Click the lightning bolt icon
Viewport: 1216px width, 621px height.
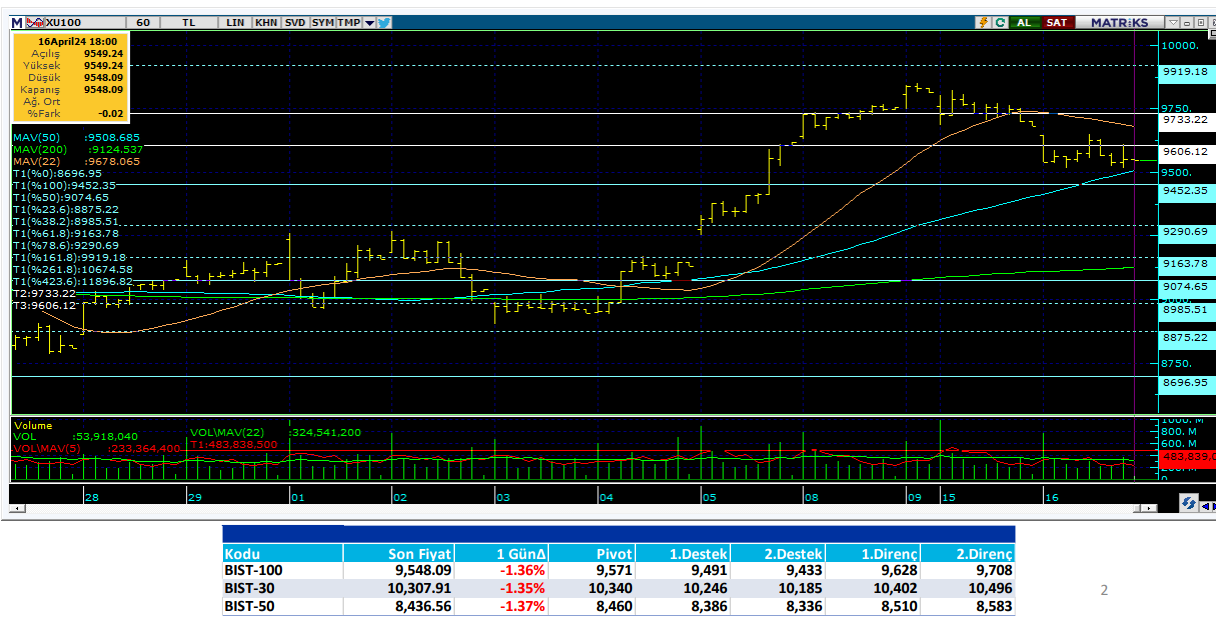(x=983, y=22)
